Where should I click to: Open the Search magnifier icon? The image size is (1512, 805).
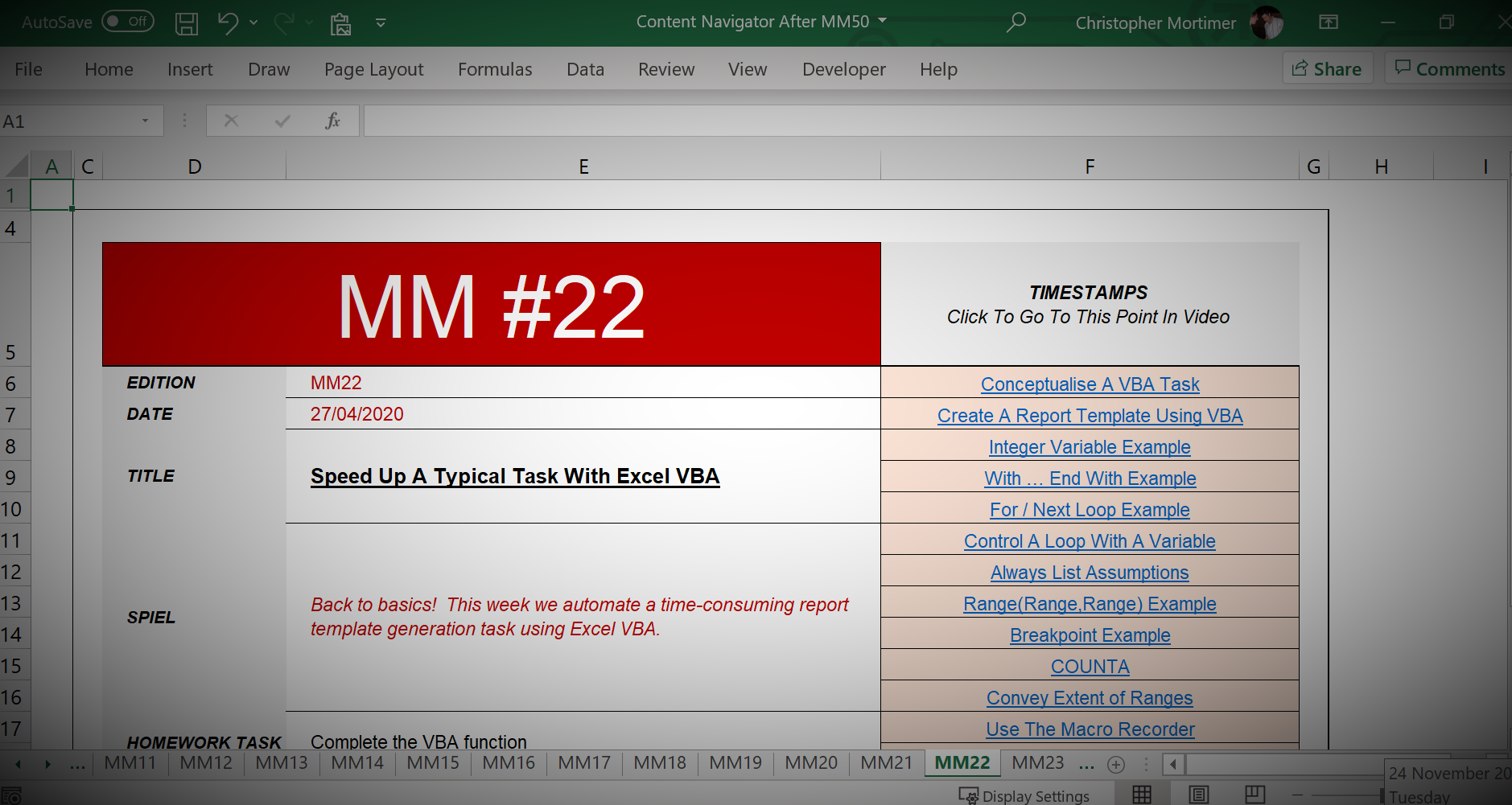tap(1016, 23)
